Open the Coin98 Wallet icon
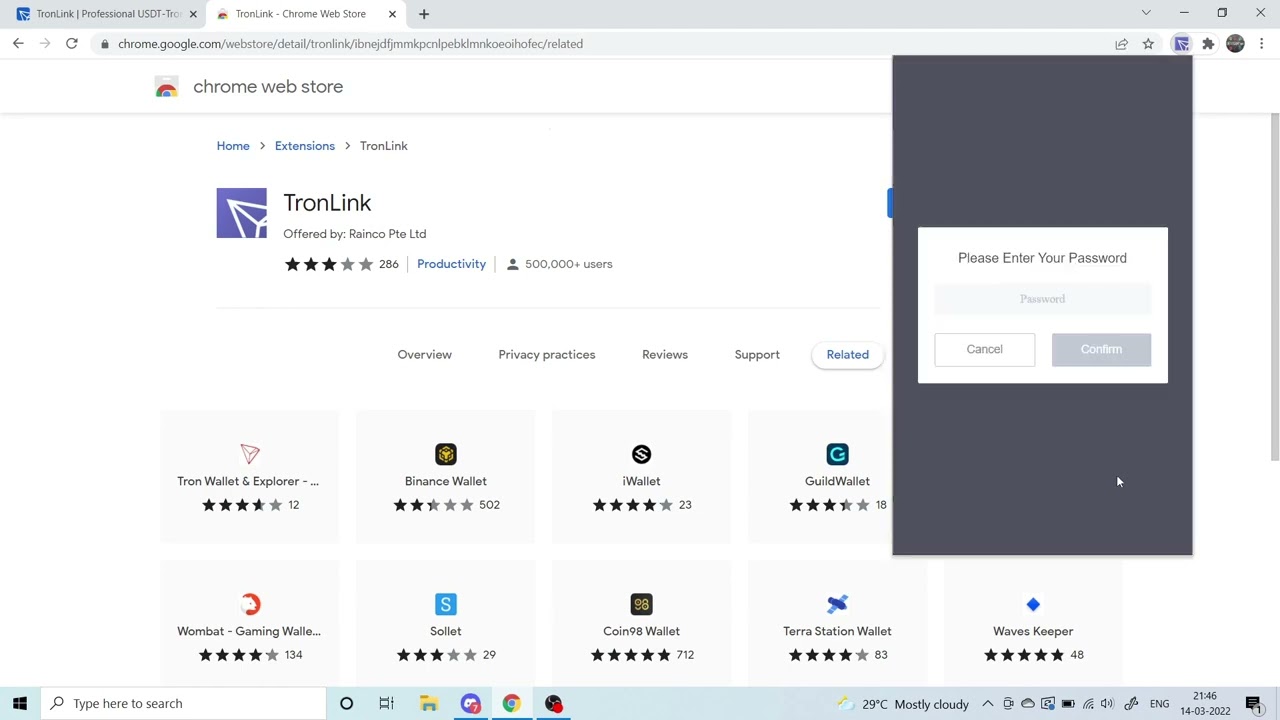The width and height of the screenshot is (1280, 720). [642, 604]
